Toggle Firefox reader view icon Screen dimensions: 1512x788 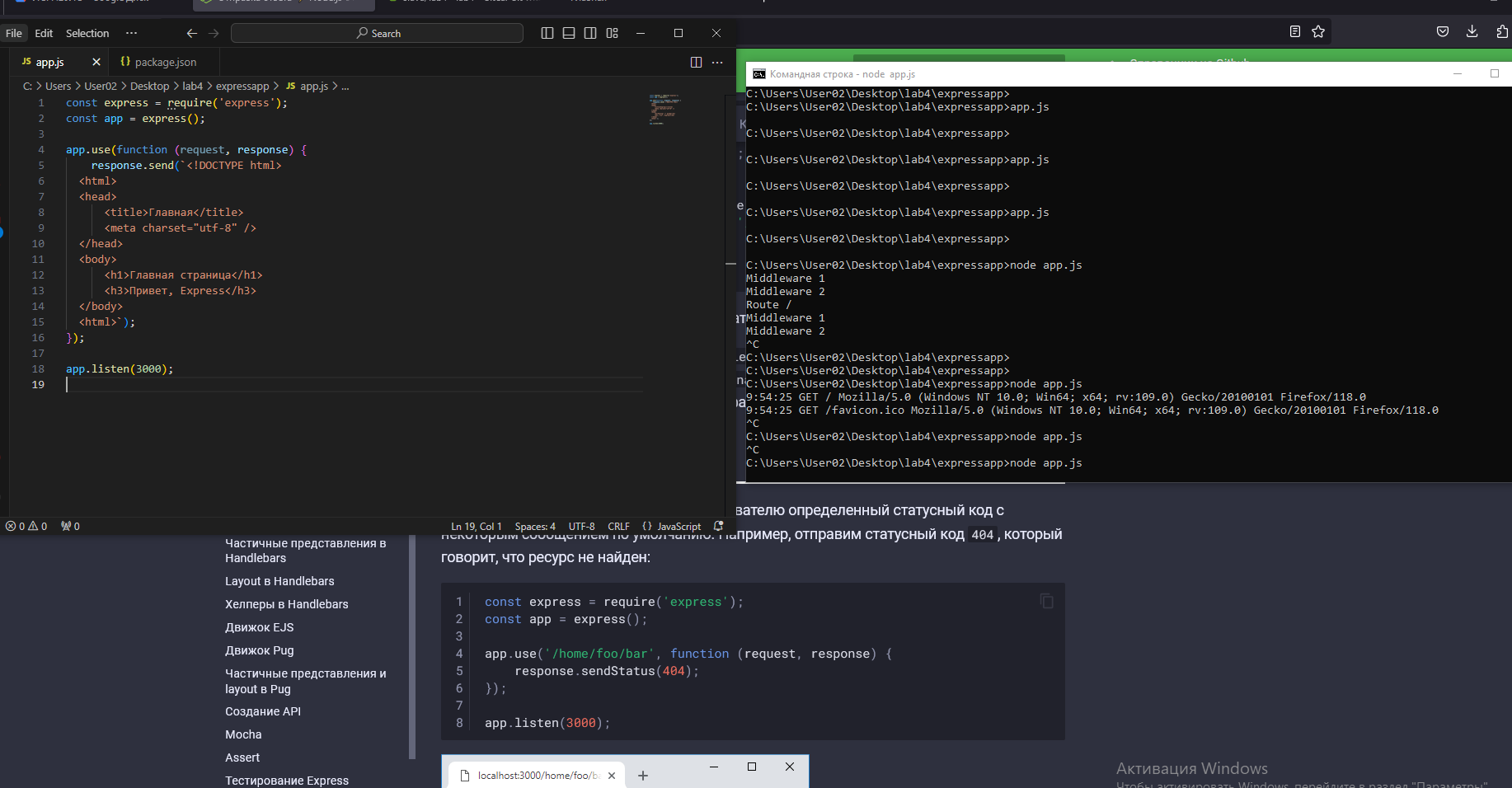(1295, 31)
